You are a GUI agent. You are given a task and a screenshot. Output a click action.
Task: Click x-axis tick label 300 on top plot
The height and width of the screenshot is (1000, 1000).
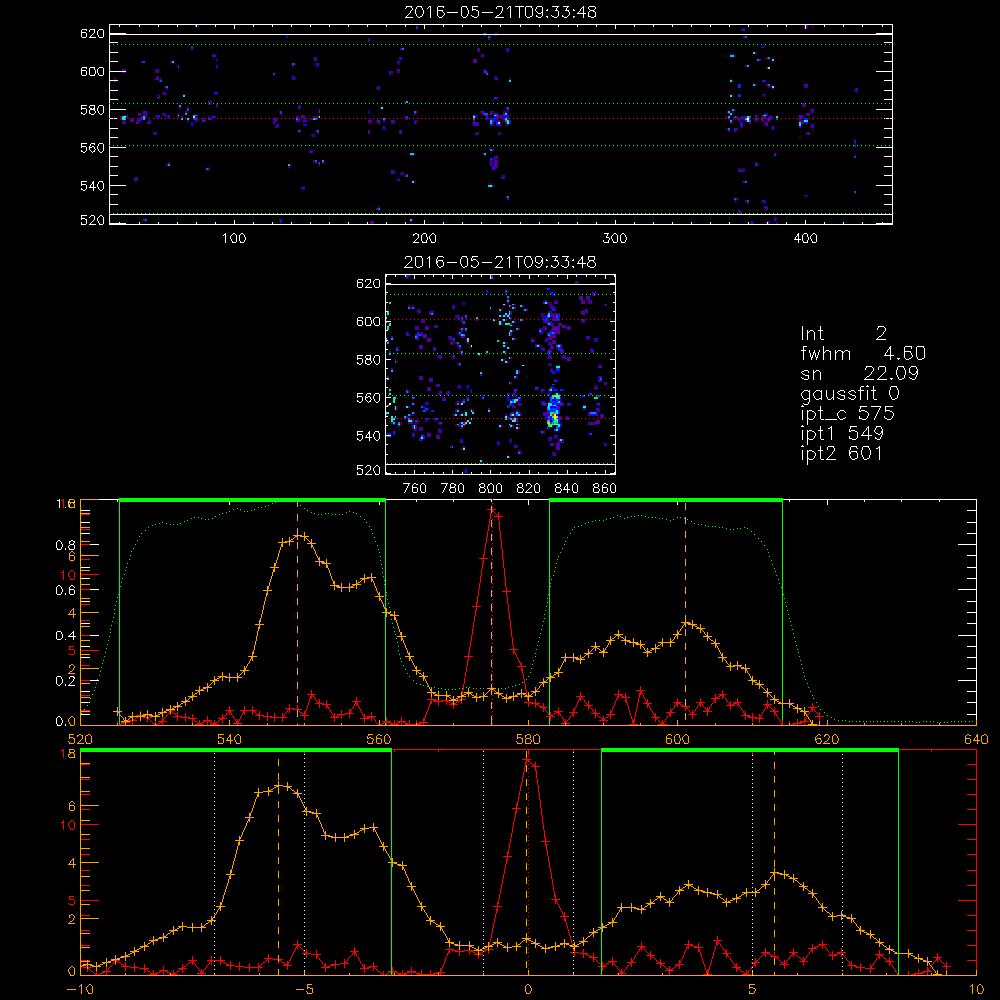coord(615,239)
